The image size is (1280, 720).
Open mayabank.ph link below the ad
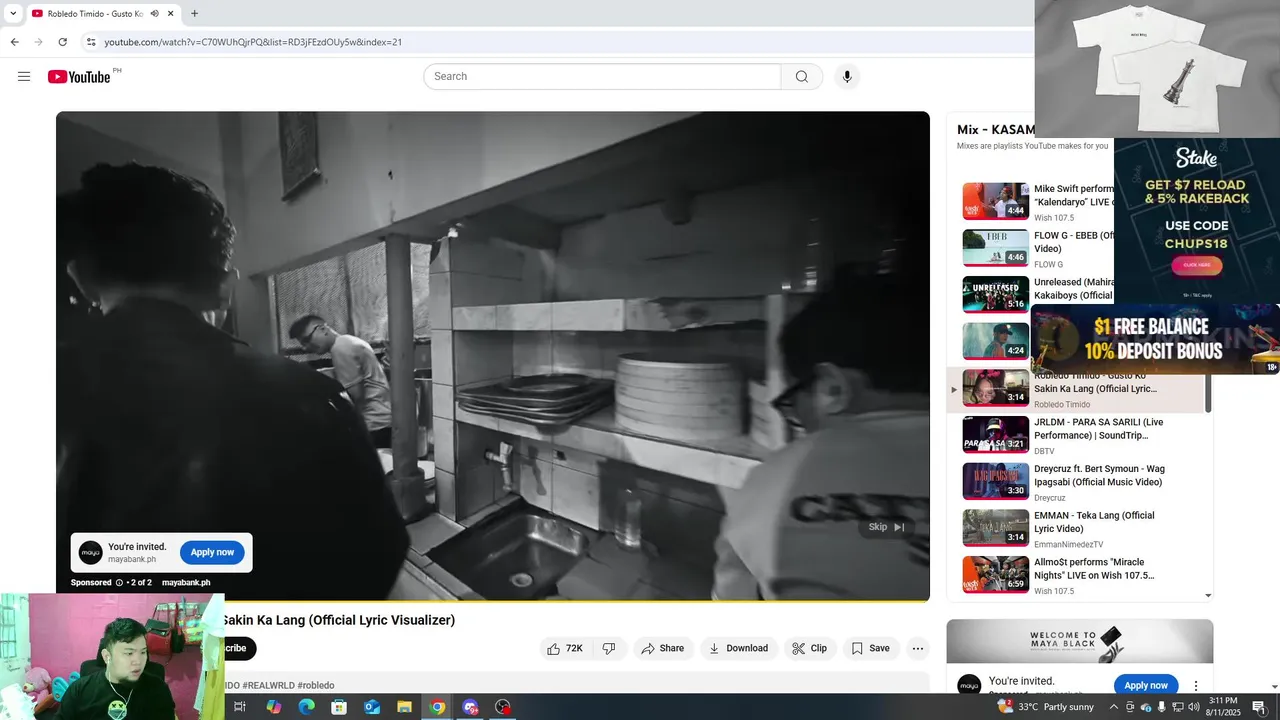click(186, 583)
